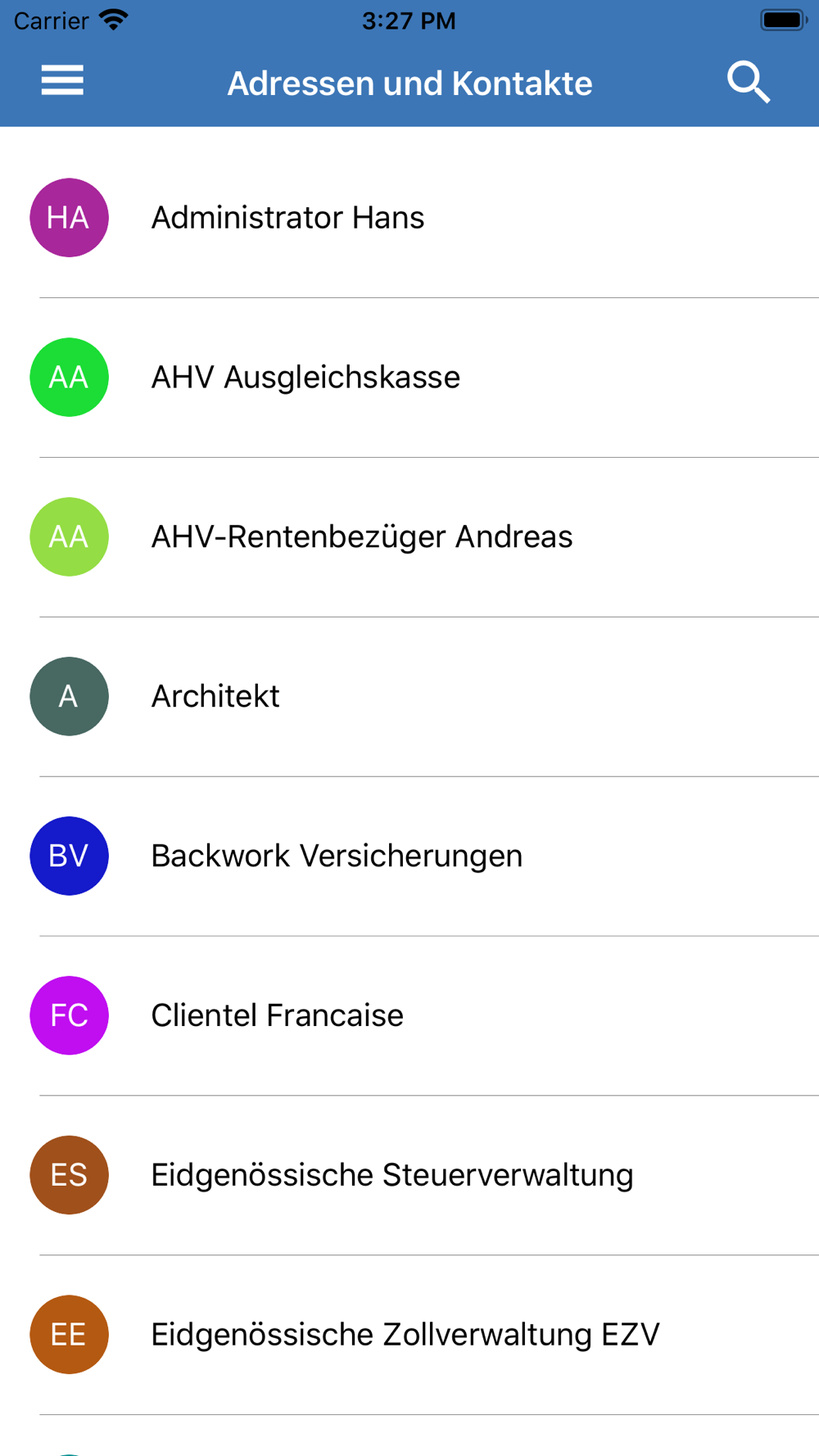The image size is (819, 1456).
Task: Tap the Adressen und Kontakte title
Action: click(x=409, y=84)
